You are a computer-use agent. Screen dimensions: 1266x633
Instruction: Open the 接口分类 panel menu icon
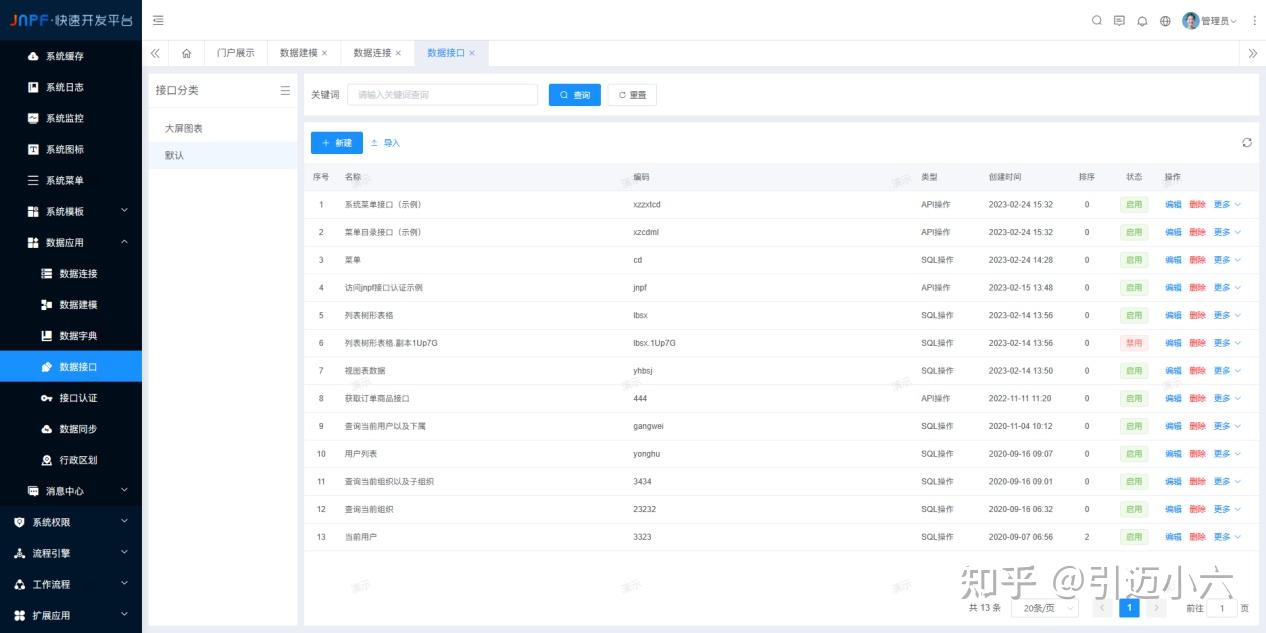pos(285,90)
